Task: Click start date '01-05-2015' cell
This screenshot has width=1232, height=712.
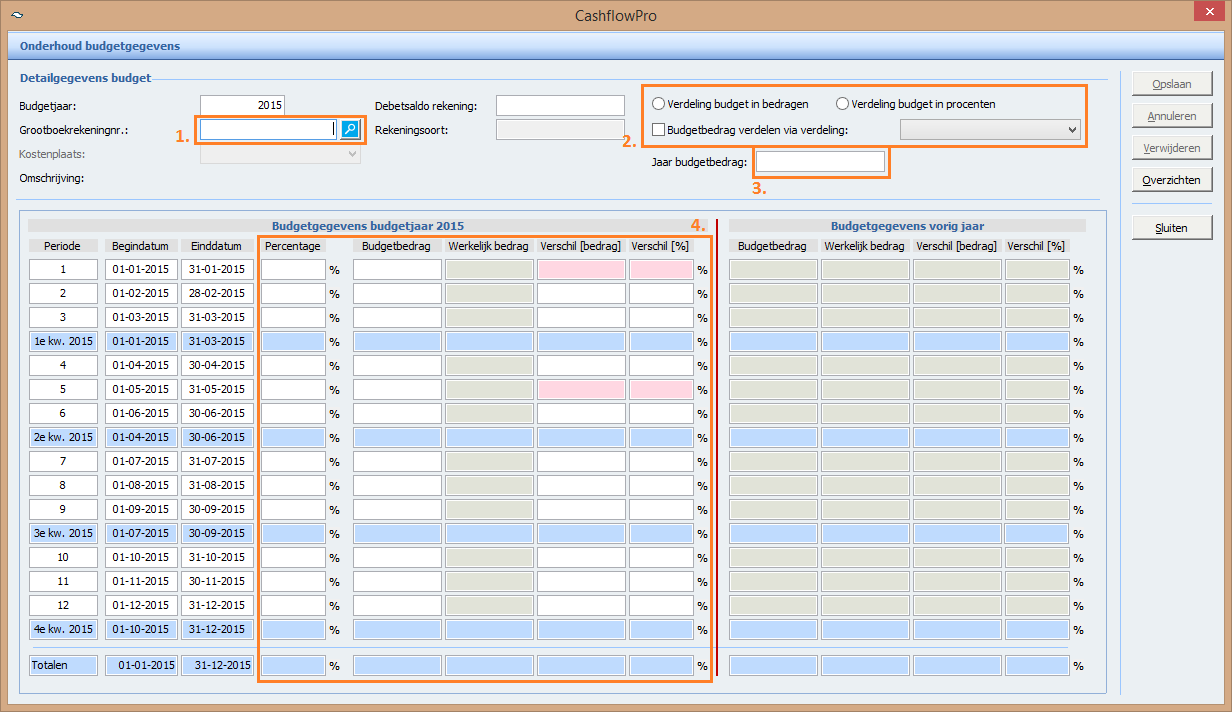Action: point(141,389)
